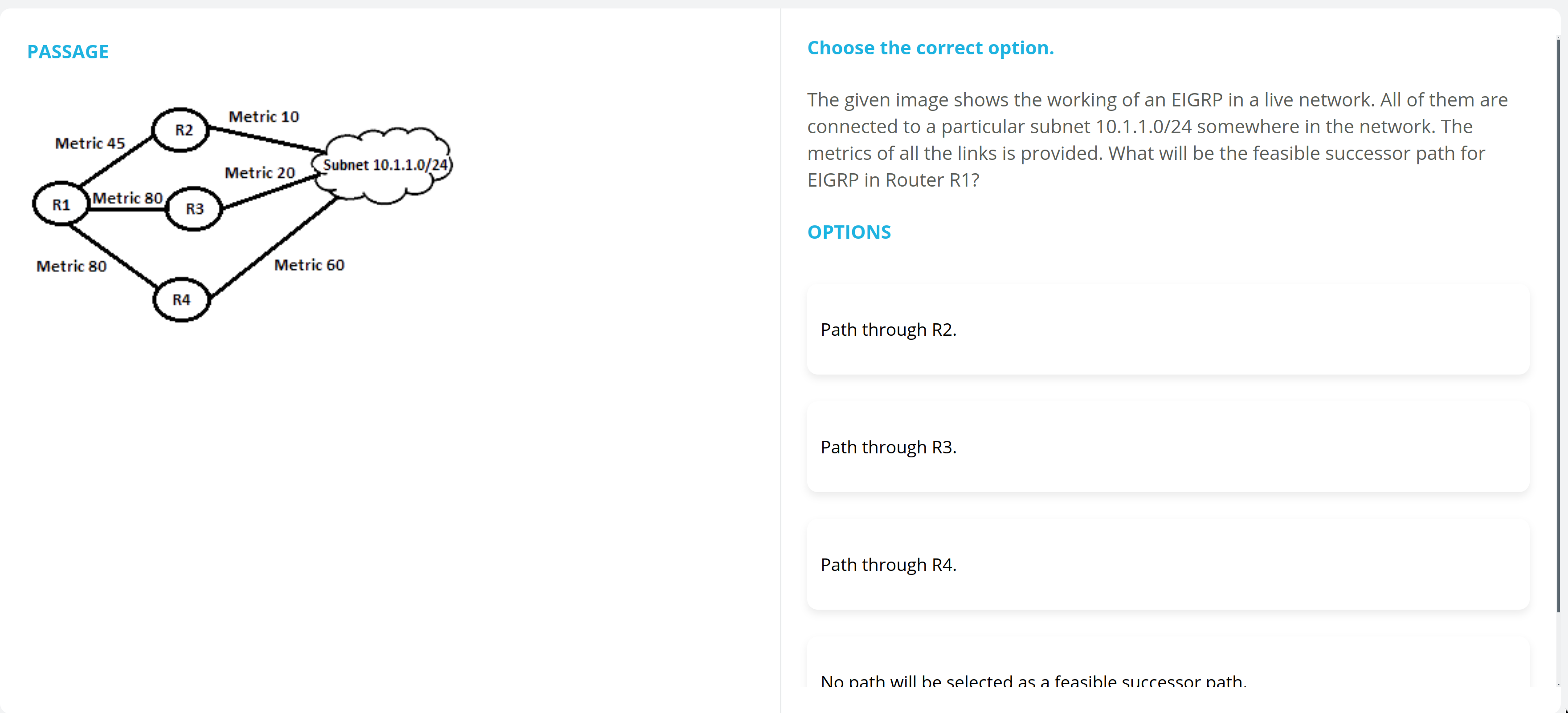This screenshot has width=1568, height=713.
Task: Click the 'Metric 80' label near R4 link
Action: (72, 266)
